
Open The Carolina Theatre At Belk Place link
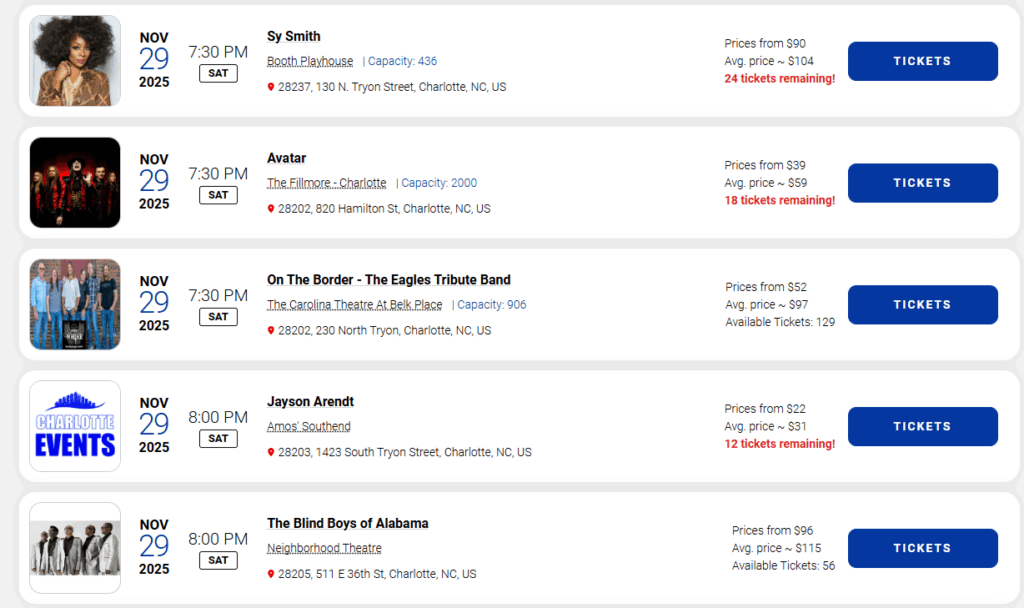pyautogui.click(x=354, y=305)
